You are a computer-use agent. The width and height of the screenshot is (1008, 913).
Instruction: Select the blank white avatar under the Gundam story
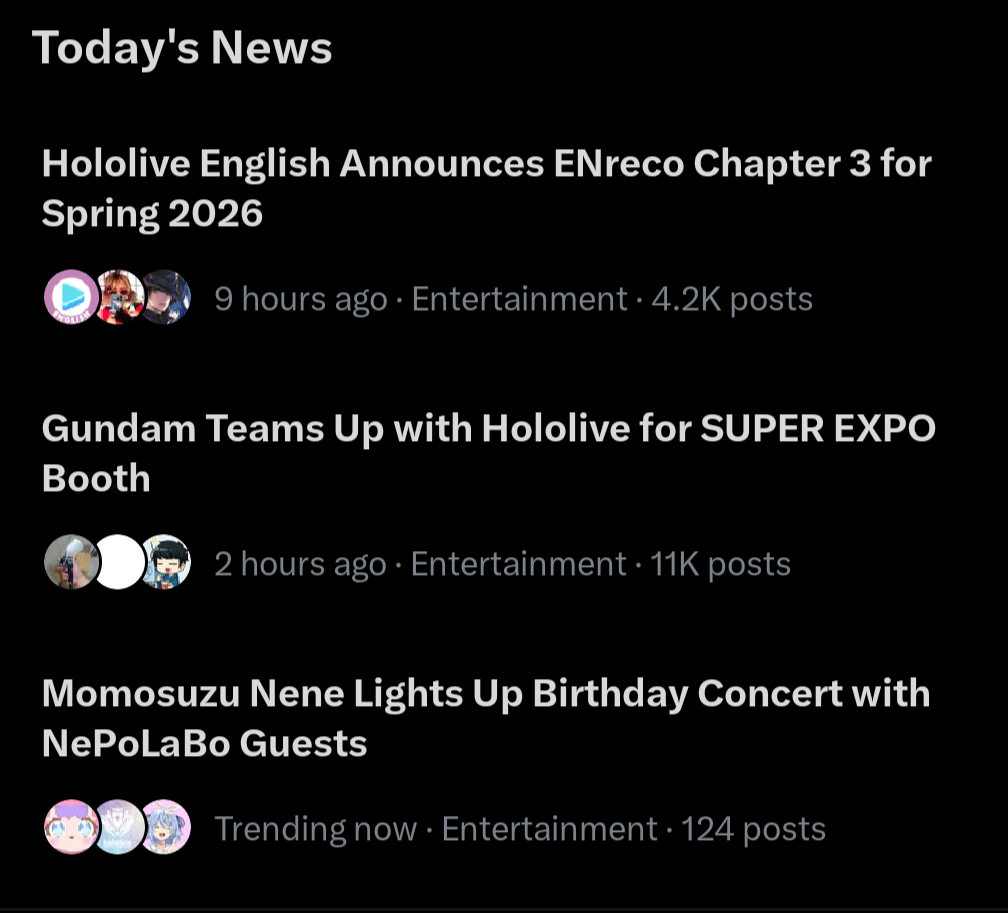(x=119, y=562)
